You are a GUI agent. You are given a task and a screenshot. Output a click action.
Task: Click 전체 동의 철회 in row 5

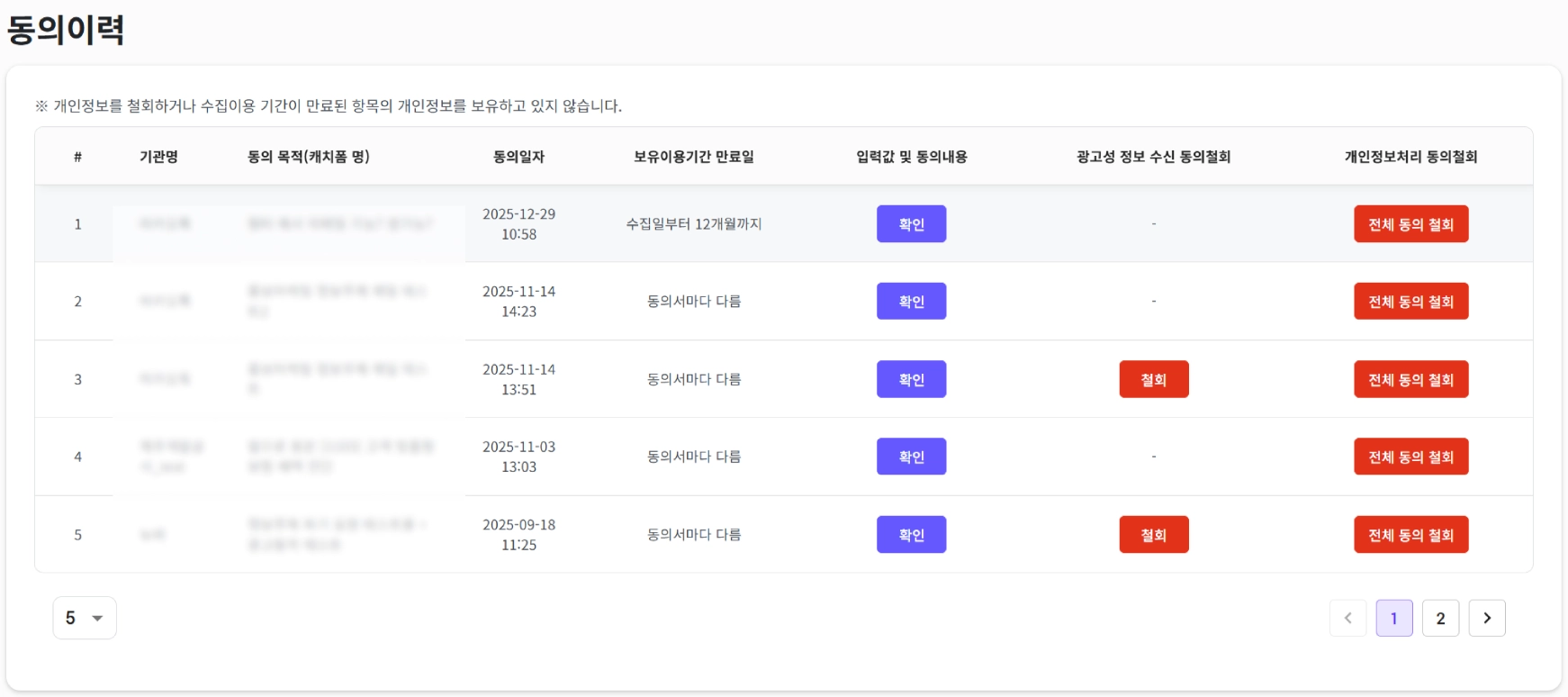tap(1410, 535)
